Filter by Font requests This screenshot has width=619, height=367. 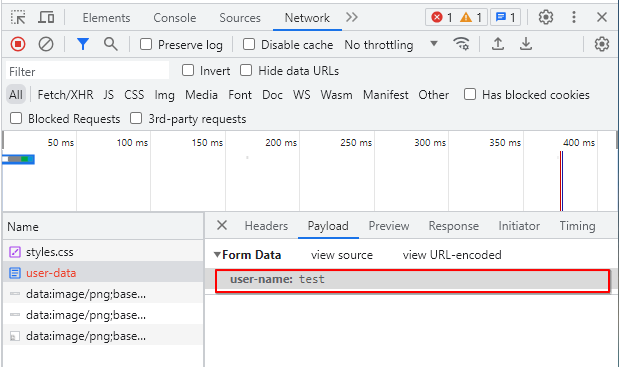click(240, 95)
